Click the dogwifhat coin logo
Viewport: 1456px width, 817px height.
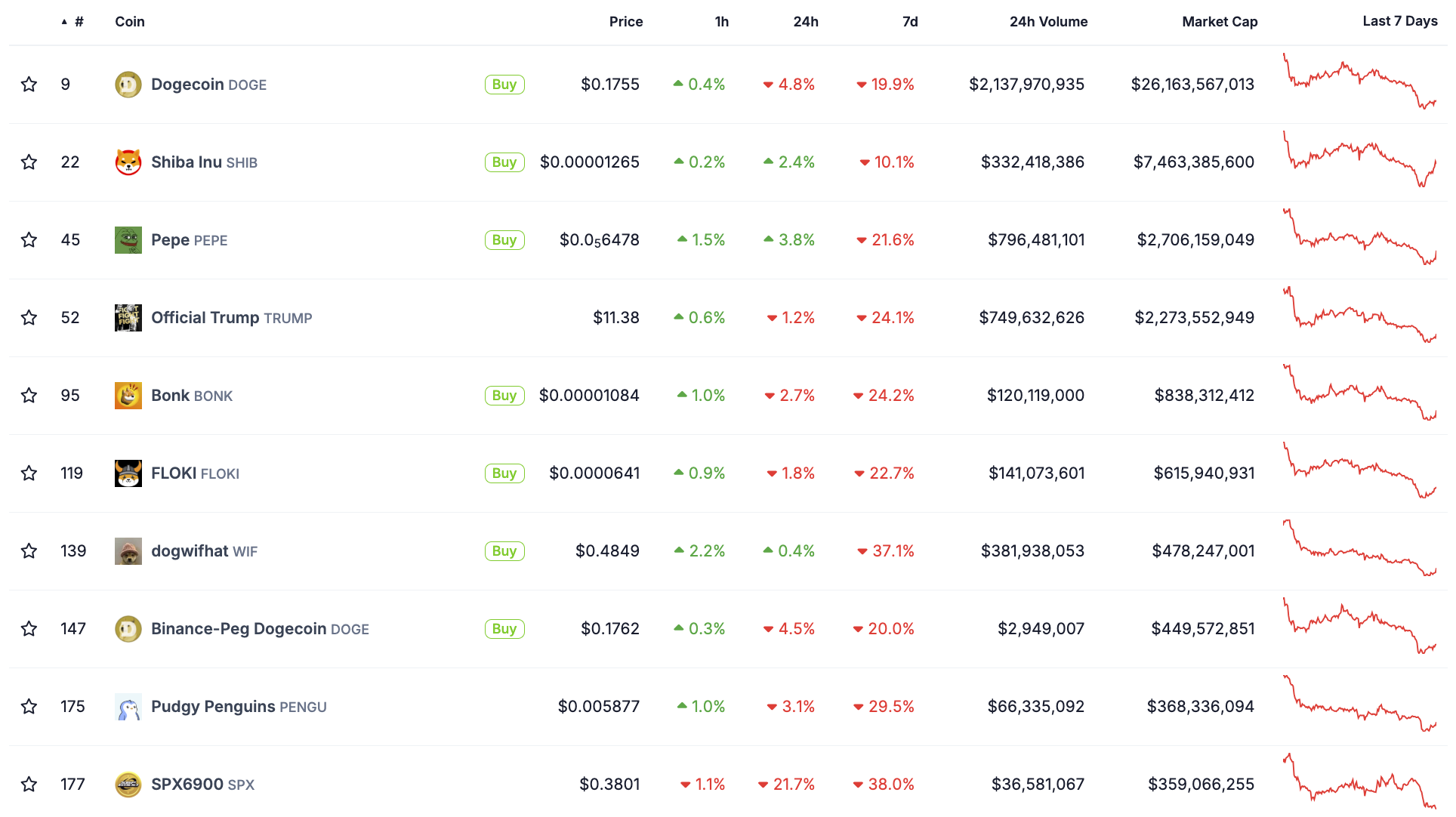pyautogui.click(x=128, y=551)
